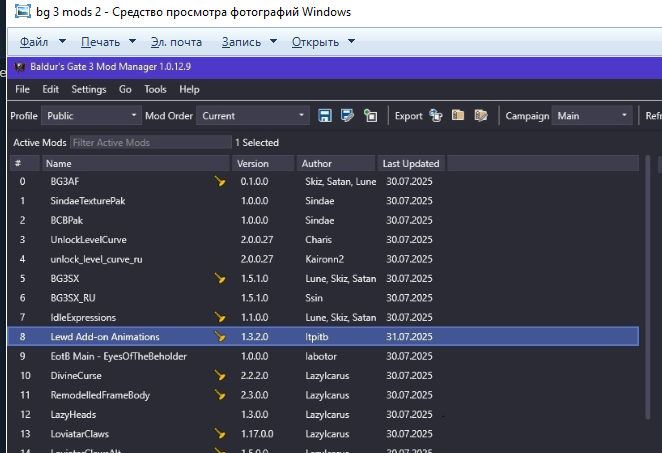
Task: Click the yellow tool icon on BG3AF row
Action: [220, 182]
